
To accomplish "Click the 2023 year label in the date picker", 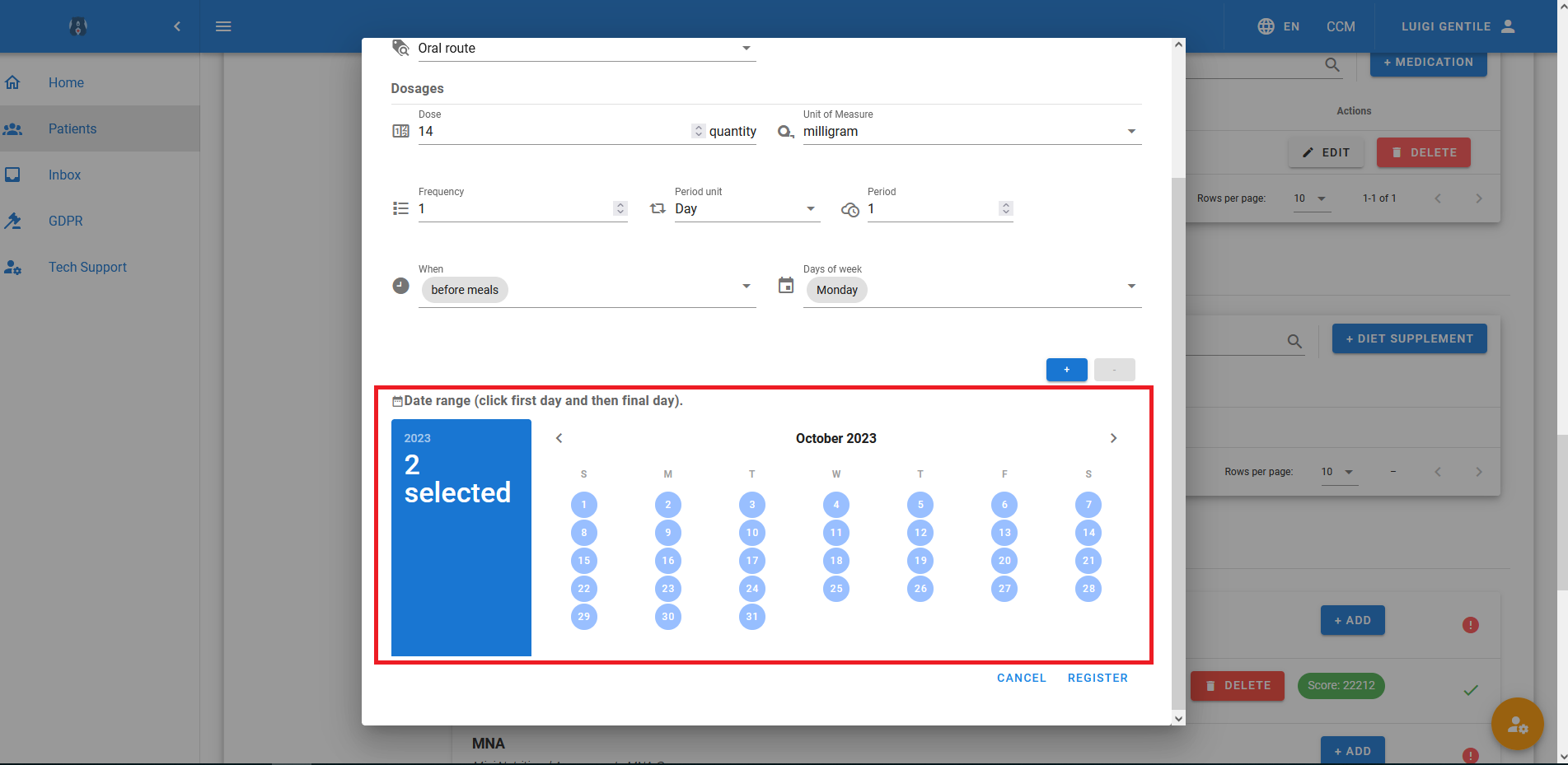I will pos(418,438).
